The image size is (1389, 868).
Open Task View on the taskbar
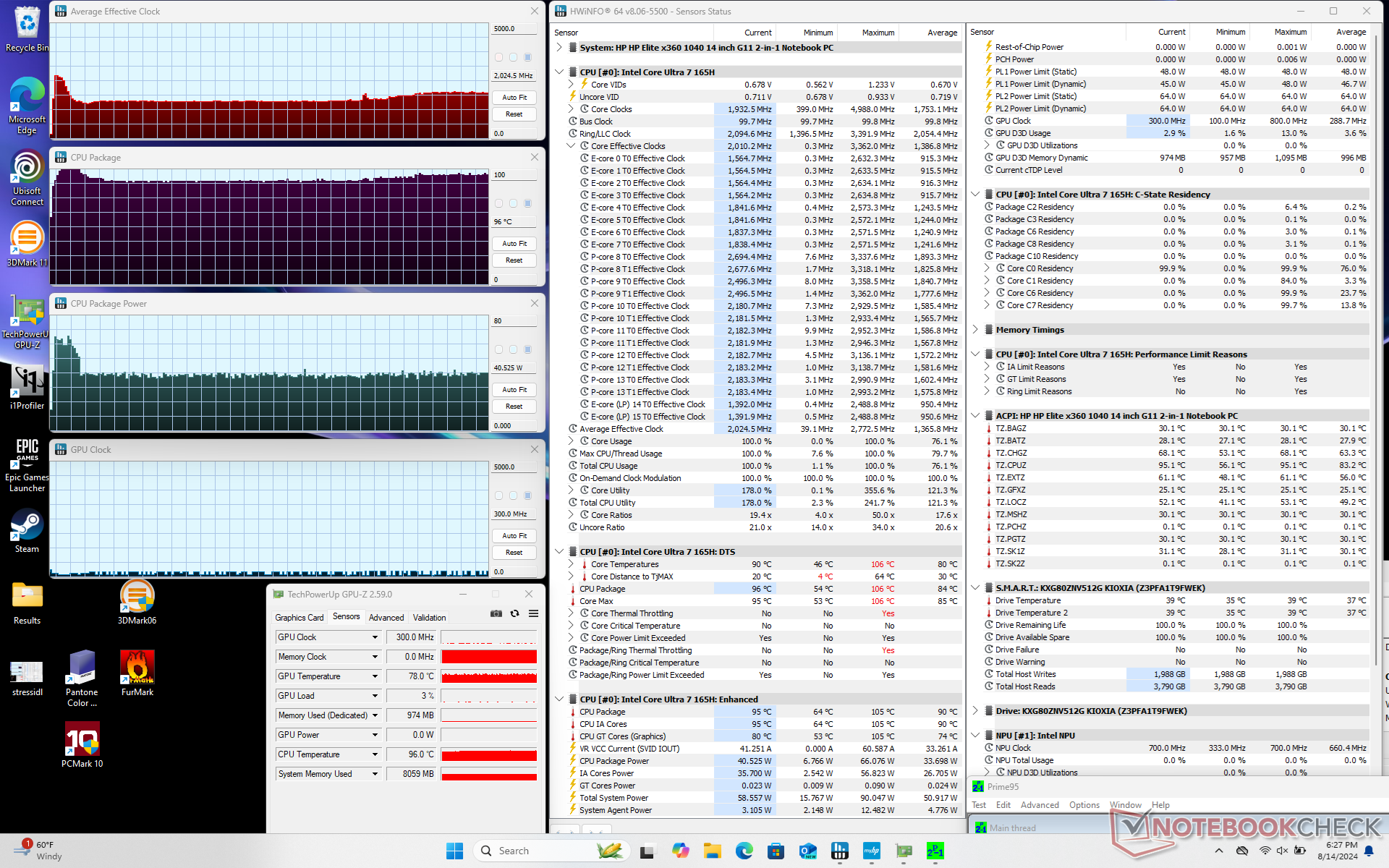point(647,851)
